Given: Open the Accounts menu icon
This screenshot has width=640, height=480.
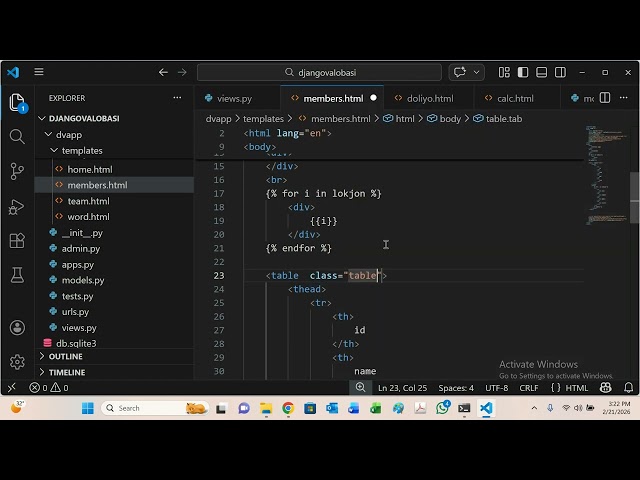Looking at the screenshot, I should [x=17, y=327].
